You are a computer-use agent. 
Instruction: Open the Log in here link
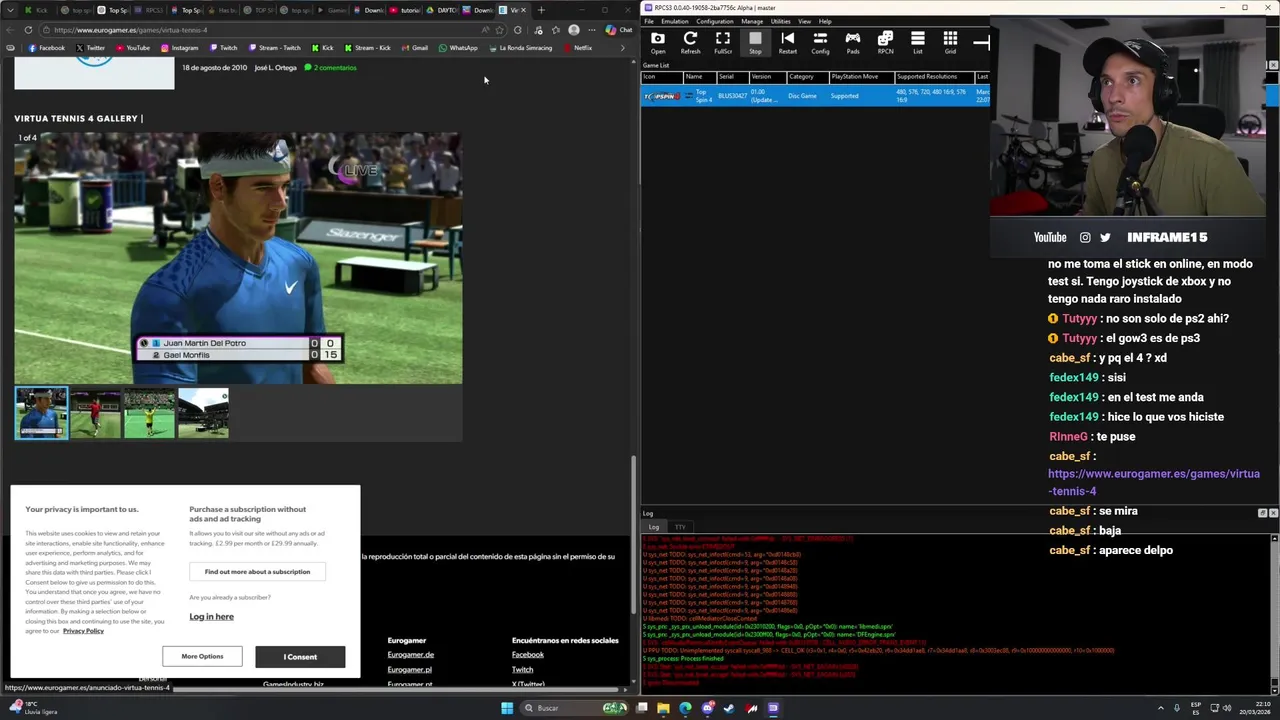click(x=211, y=617)
